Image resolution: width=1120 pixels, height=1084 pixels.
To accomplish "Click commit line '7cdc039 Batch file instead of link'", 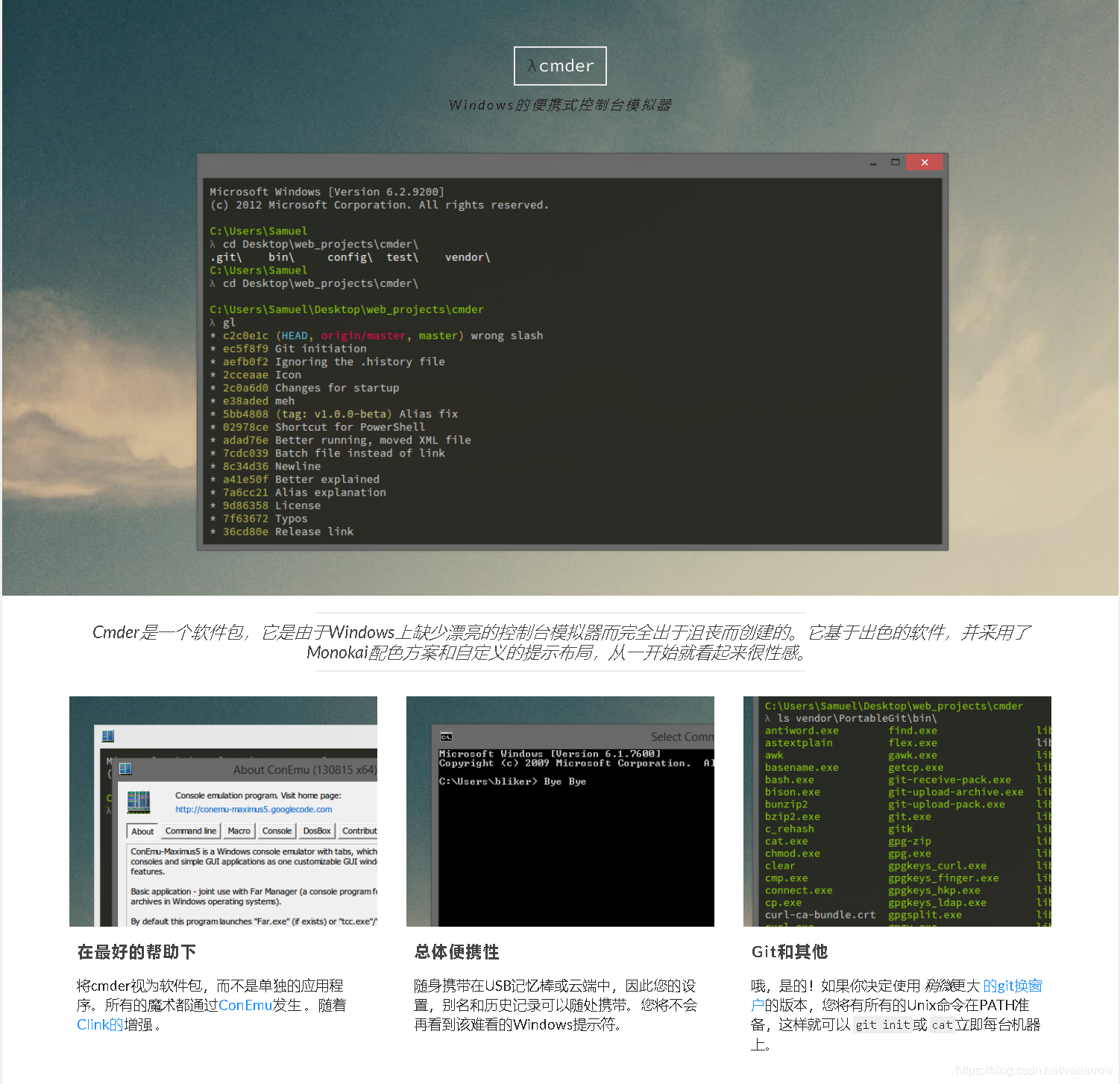I will point(327,453).
